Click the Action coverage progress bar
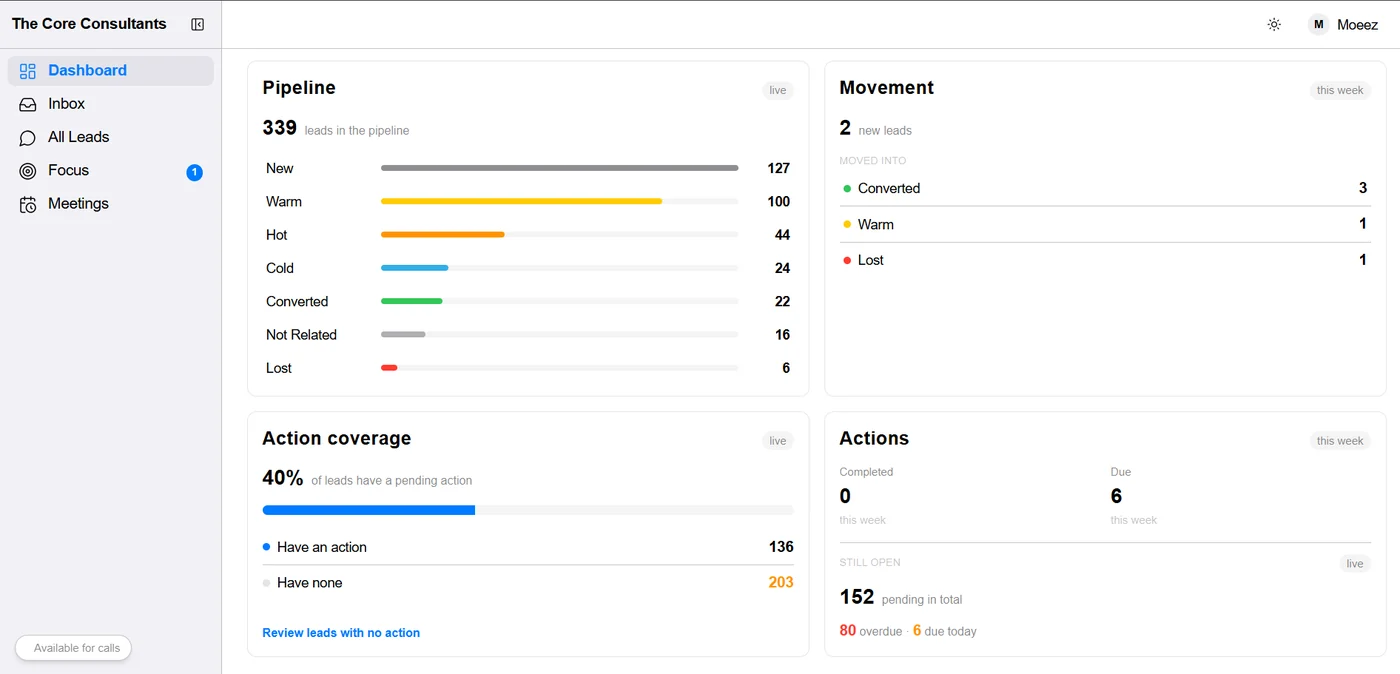 (x=528, y=510)
